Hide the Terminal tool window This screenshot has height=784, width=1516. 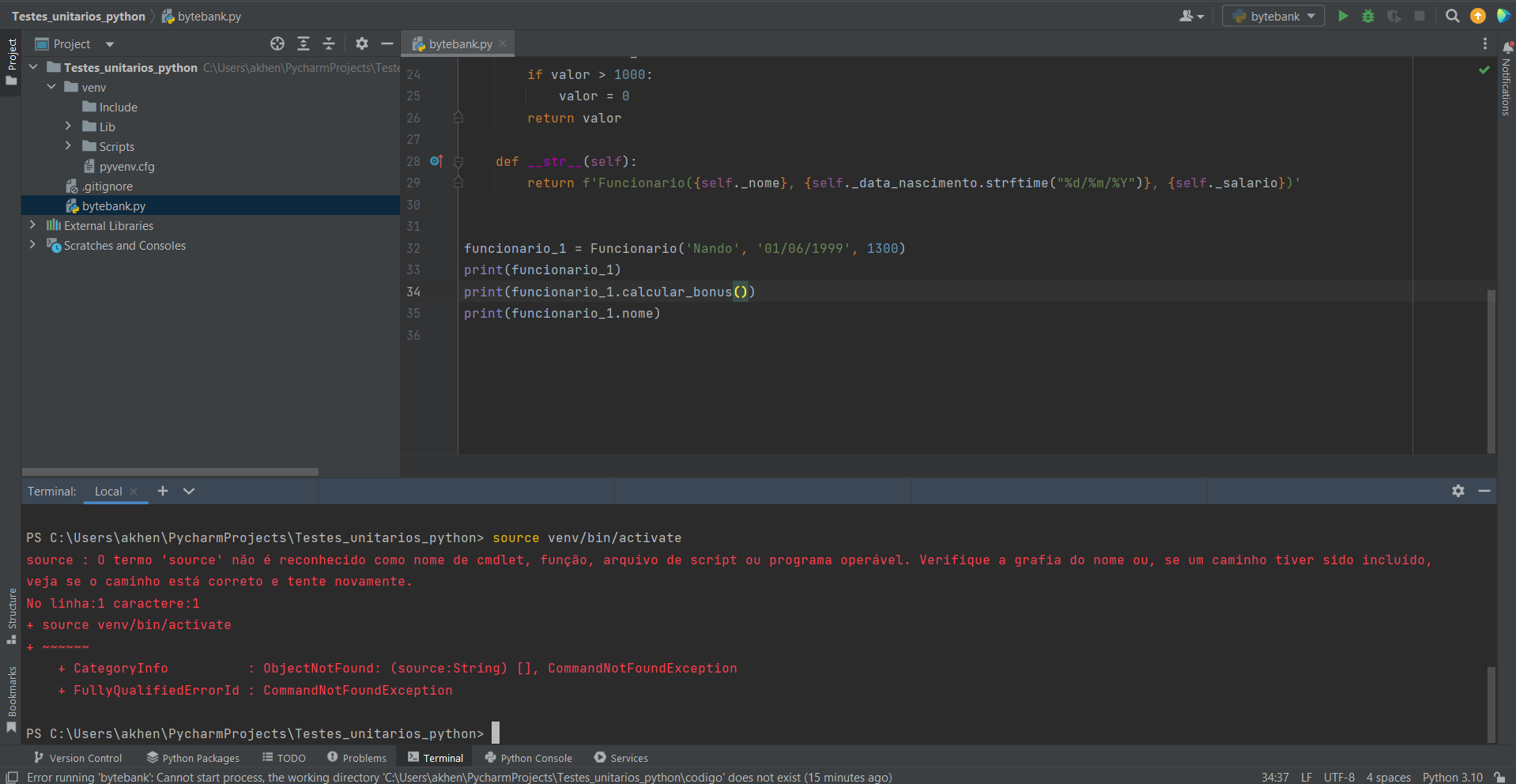pos(1484,491)
